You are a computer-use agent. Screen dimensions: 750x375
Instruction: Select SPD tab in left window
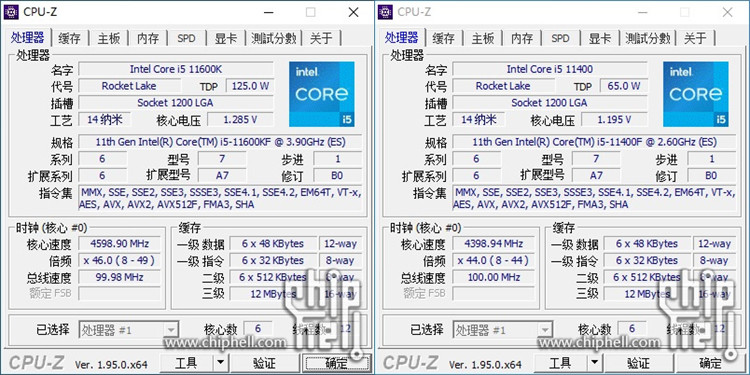[x=187, y=38]
